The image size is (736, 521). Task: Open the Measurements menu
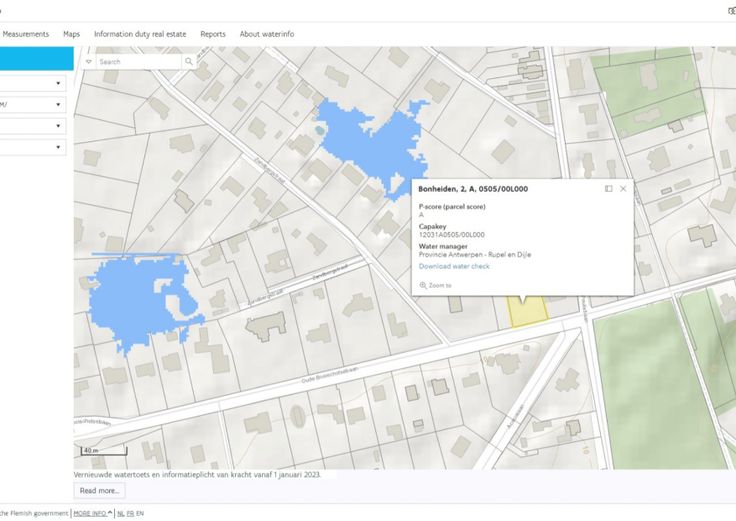(26, 34)
